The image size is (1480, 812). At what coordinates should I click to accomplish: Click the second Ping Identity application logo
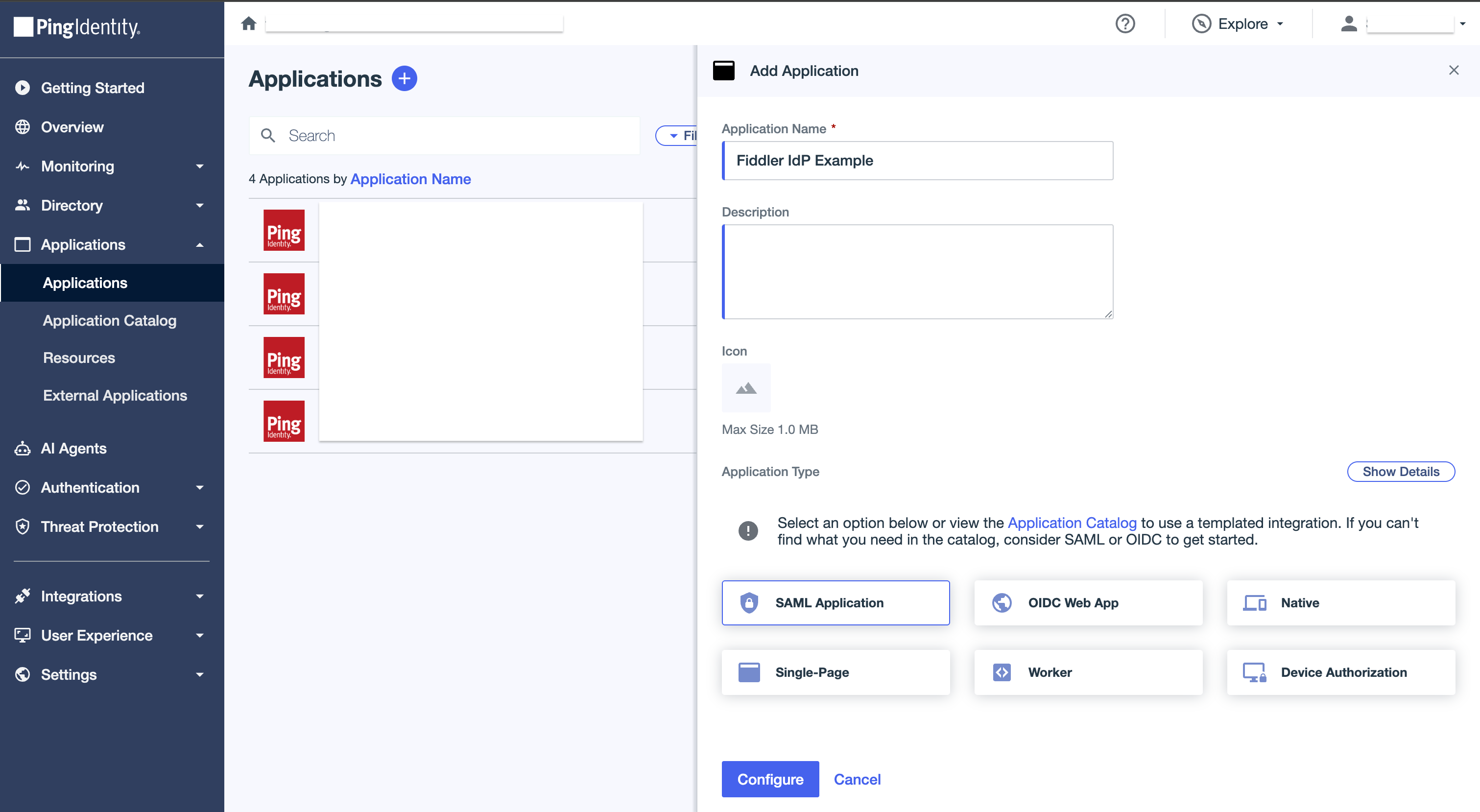point(284,294)
